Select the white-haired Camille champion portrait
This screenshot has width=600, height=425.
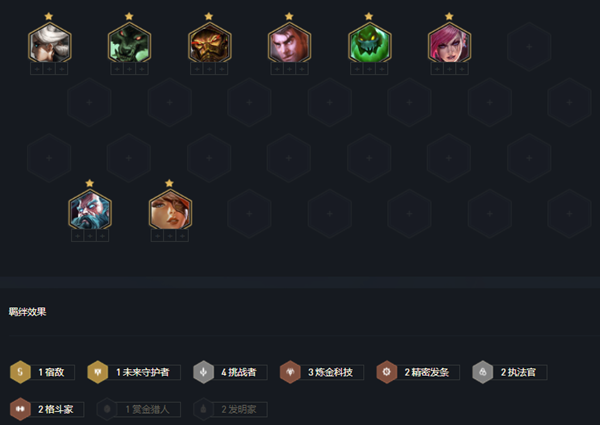[x=49, y=43]
